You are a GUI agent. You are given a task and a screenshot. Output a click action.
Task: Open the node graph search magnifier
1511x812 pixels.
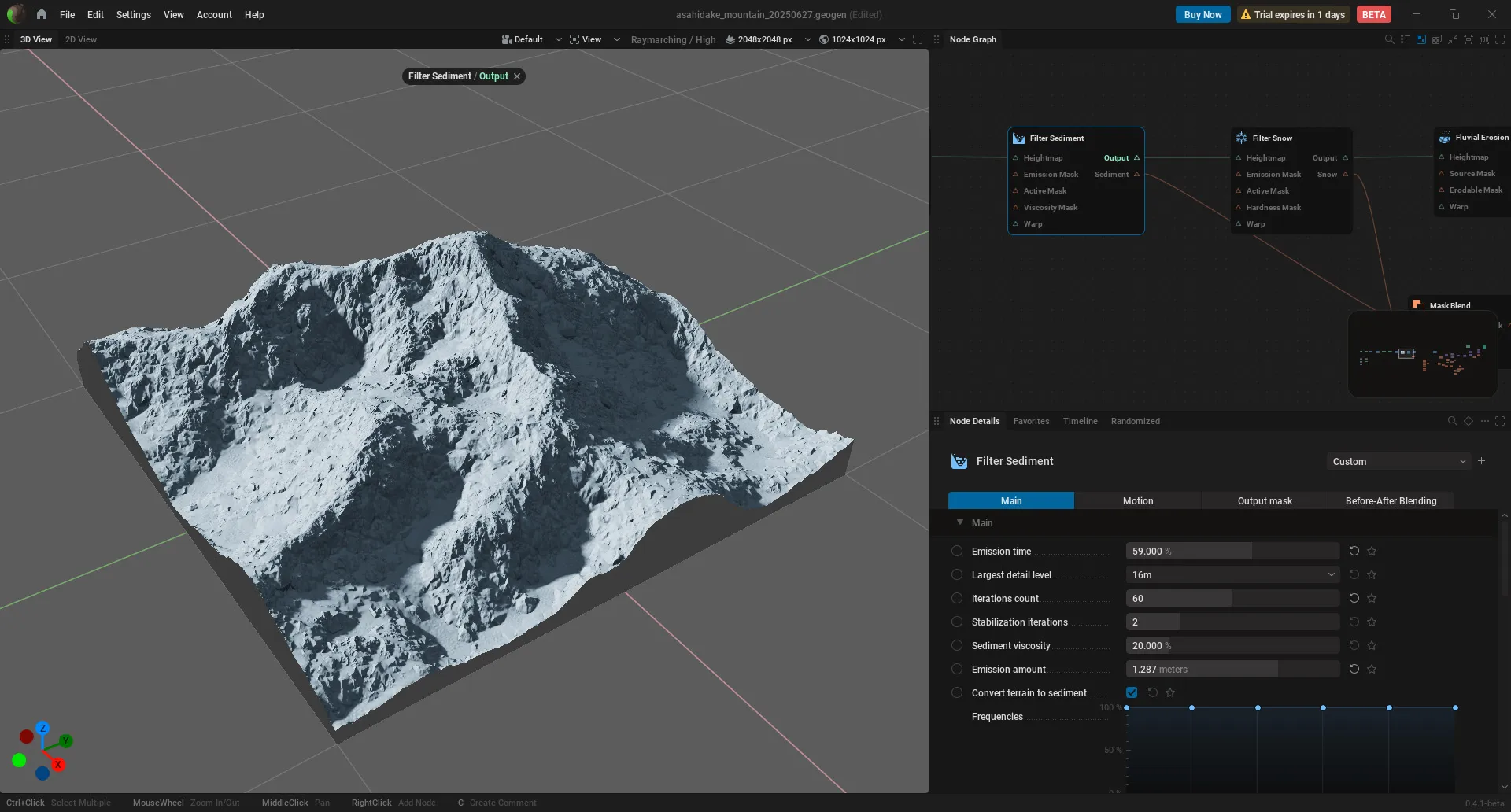(x=1389, y=39)
